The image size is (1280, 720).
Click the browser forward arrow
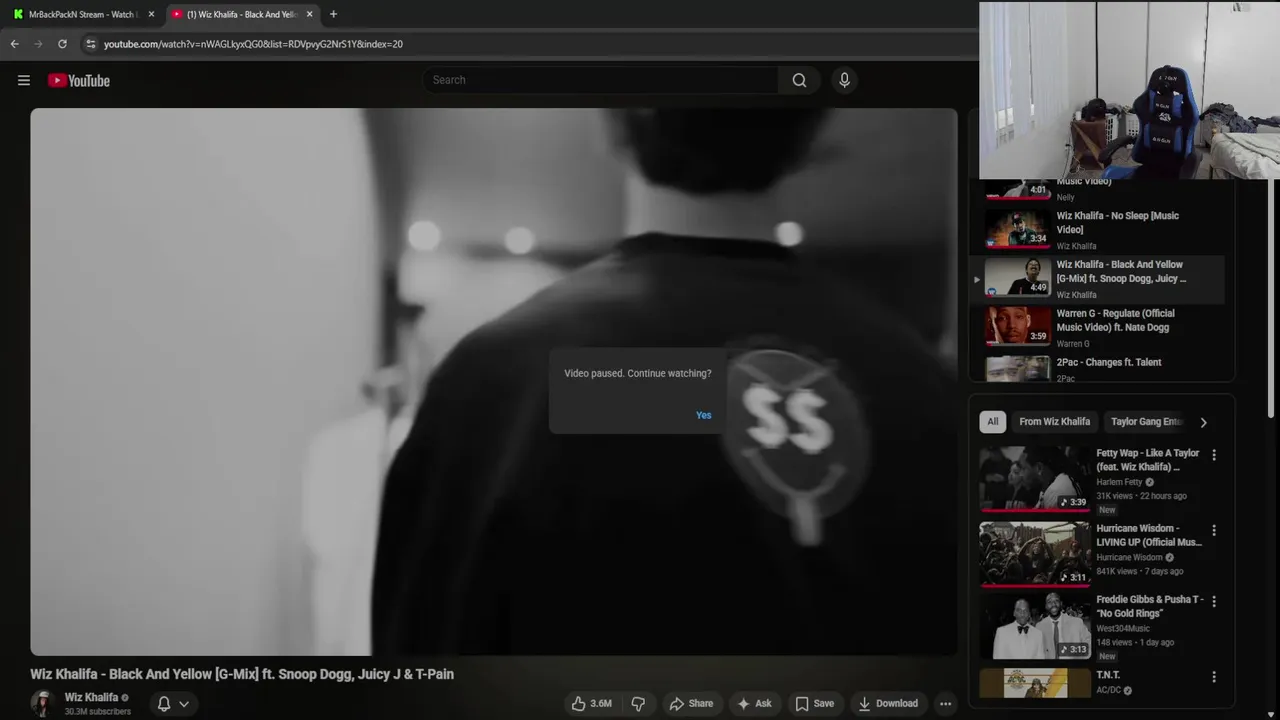click(38, 44)
